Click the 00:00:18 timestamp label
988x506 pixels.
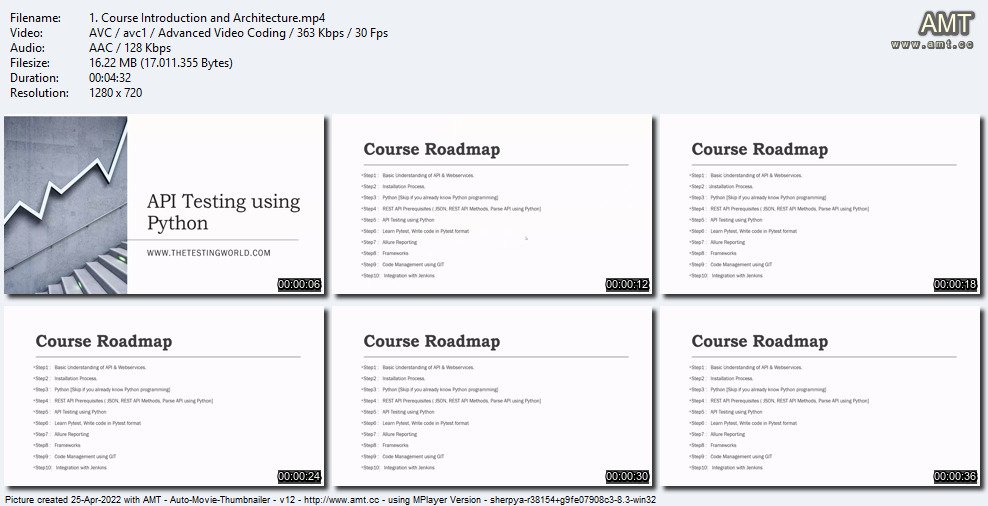(955, 285)
